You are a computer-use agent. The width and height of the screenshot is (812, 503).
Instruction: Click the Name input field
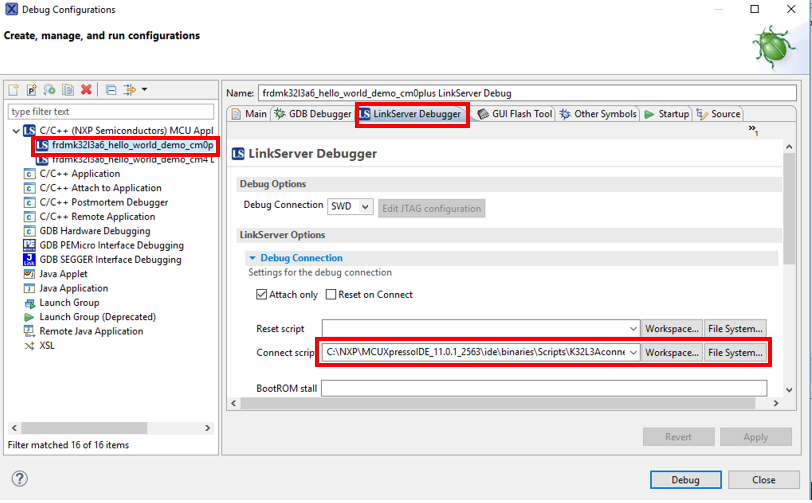click(527, 93)
